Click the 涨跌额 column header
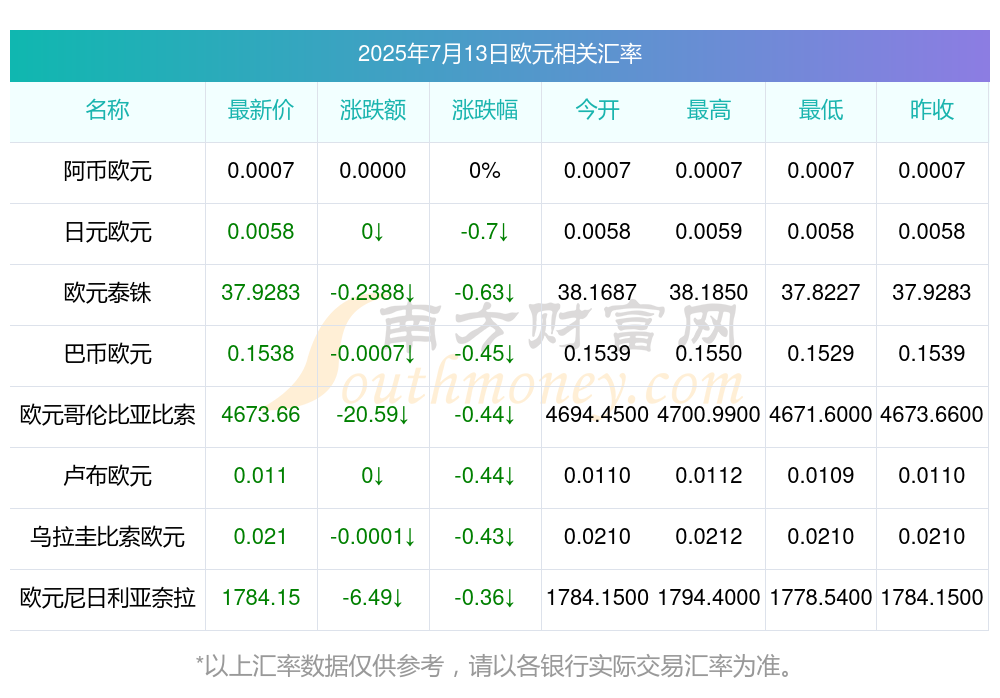The height and width of the screenshot is (698, 1000). point(373,110)
